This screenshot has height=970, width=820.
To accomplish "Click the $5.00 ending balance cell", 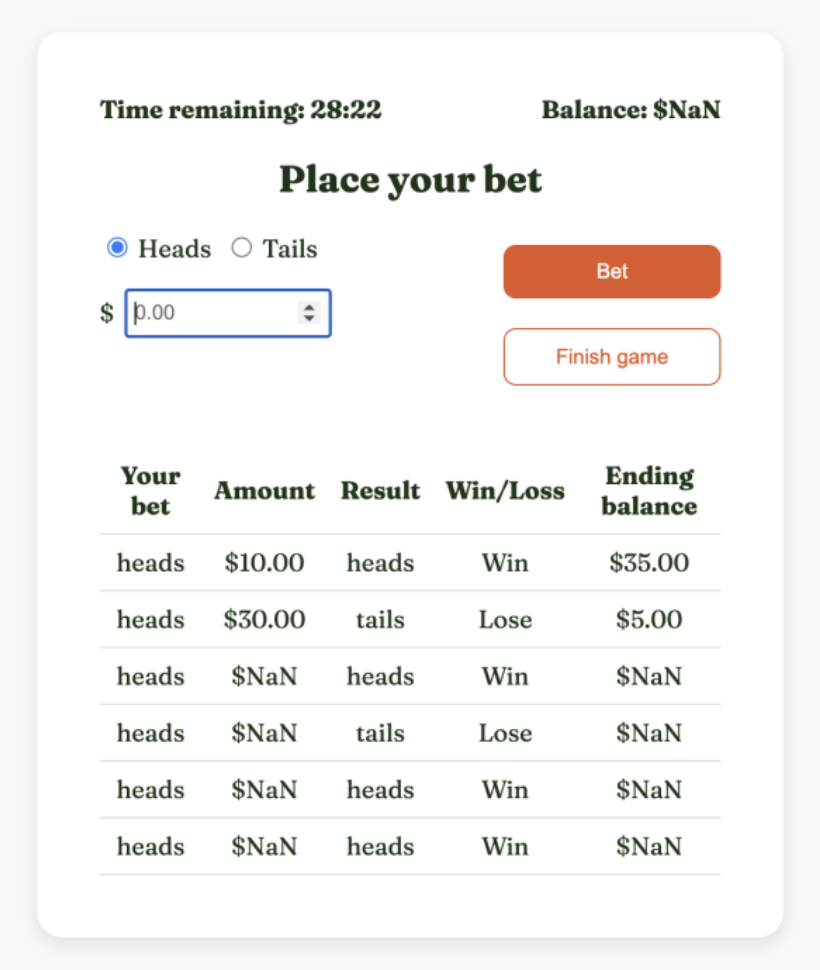I will pos(649,620).
